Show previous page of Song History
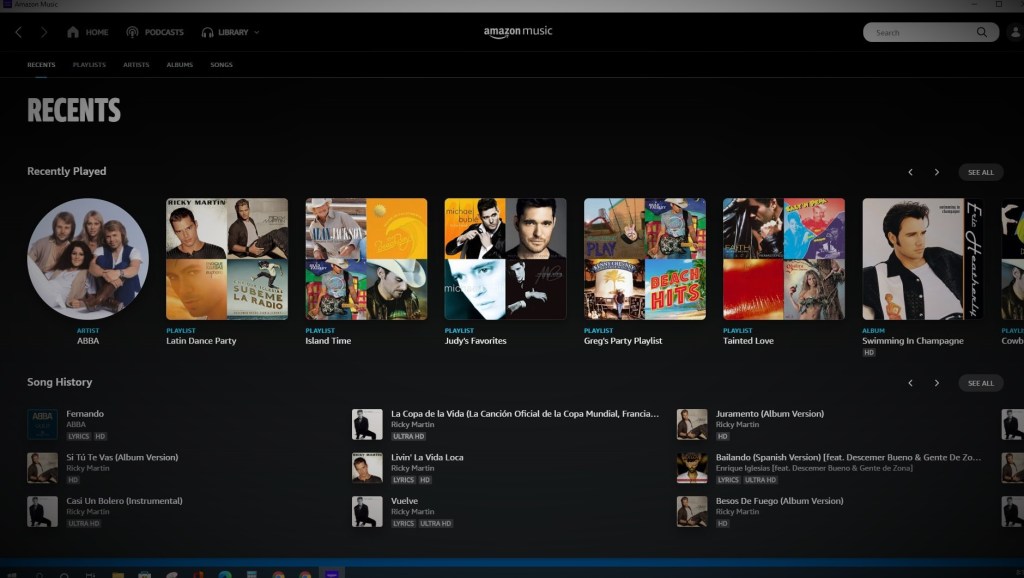1024x578 pixels. 910,383
